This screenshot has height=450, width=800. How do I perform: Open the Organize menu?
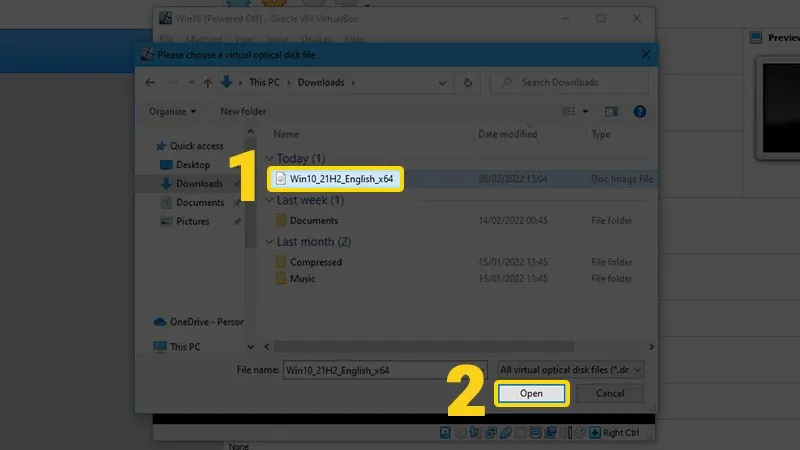(x=173, y=111)
